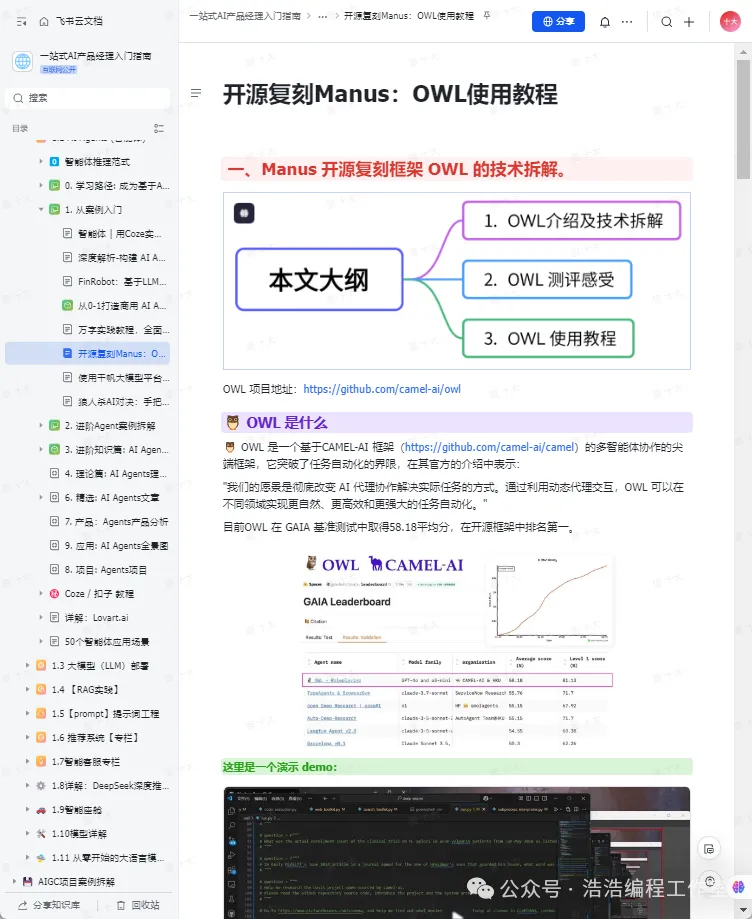The image size is (752, 919).
Task: Expand 3. 进阶知识篇 node
Action: tap(40, 450)
